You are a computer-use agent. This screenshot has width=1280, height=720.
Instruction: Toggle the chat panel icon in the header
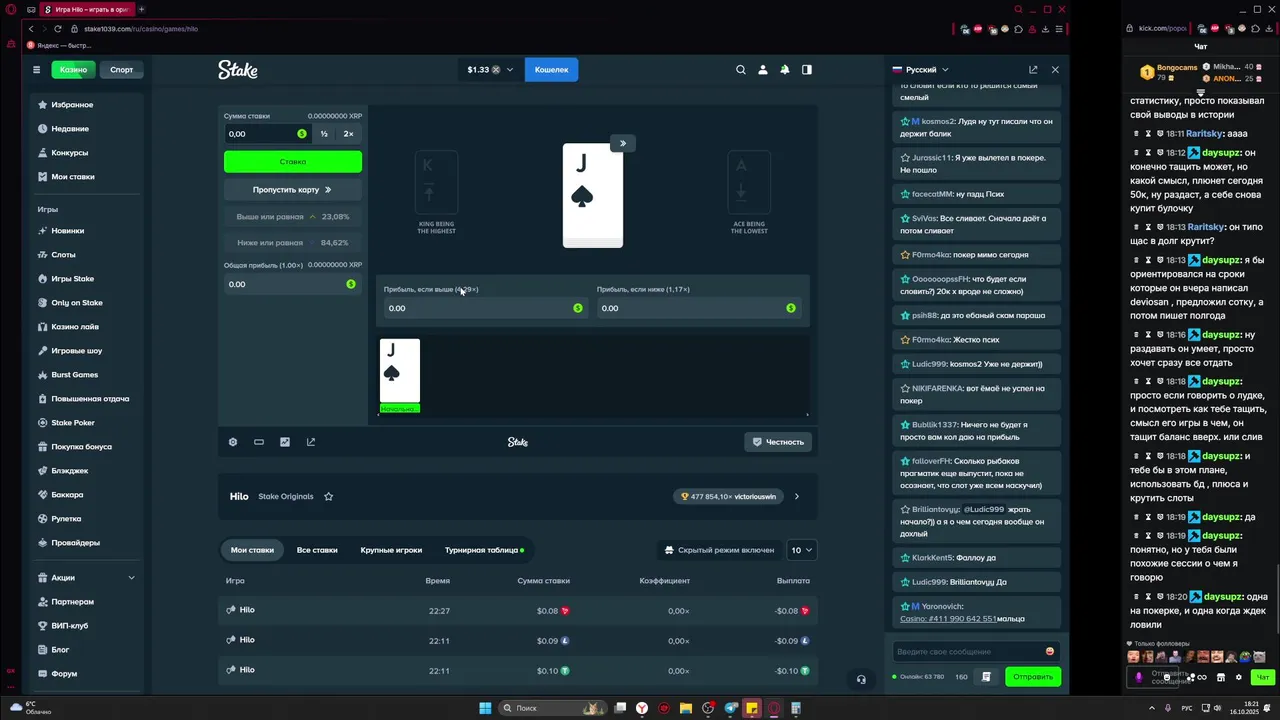pos(807,70)
